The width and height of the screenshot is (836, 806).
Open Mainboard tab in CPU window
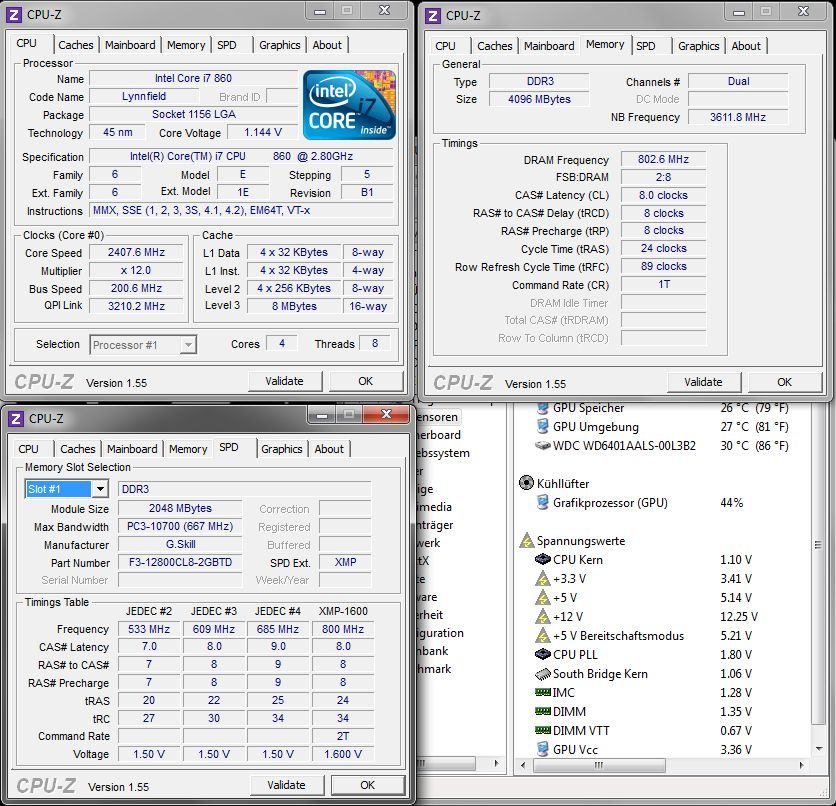(130, 45)
